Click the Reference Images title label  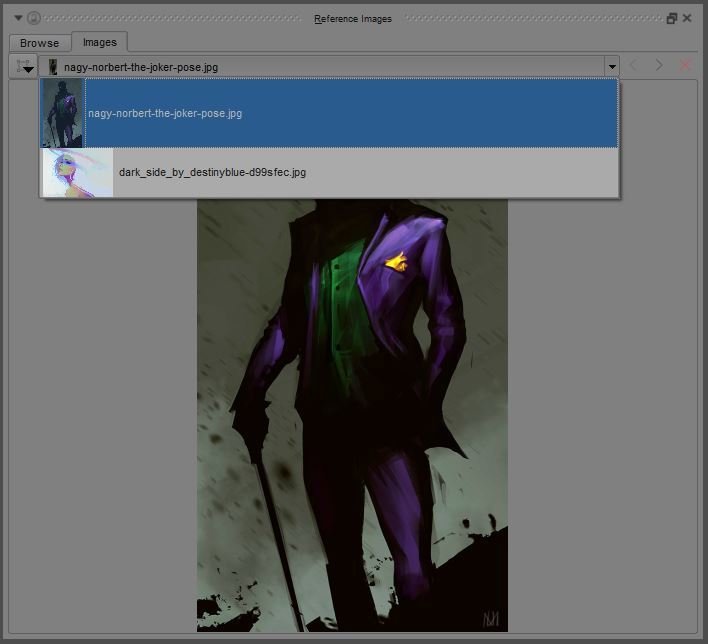(x=353, y=19)
